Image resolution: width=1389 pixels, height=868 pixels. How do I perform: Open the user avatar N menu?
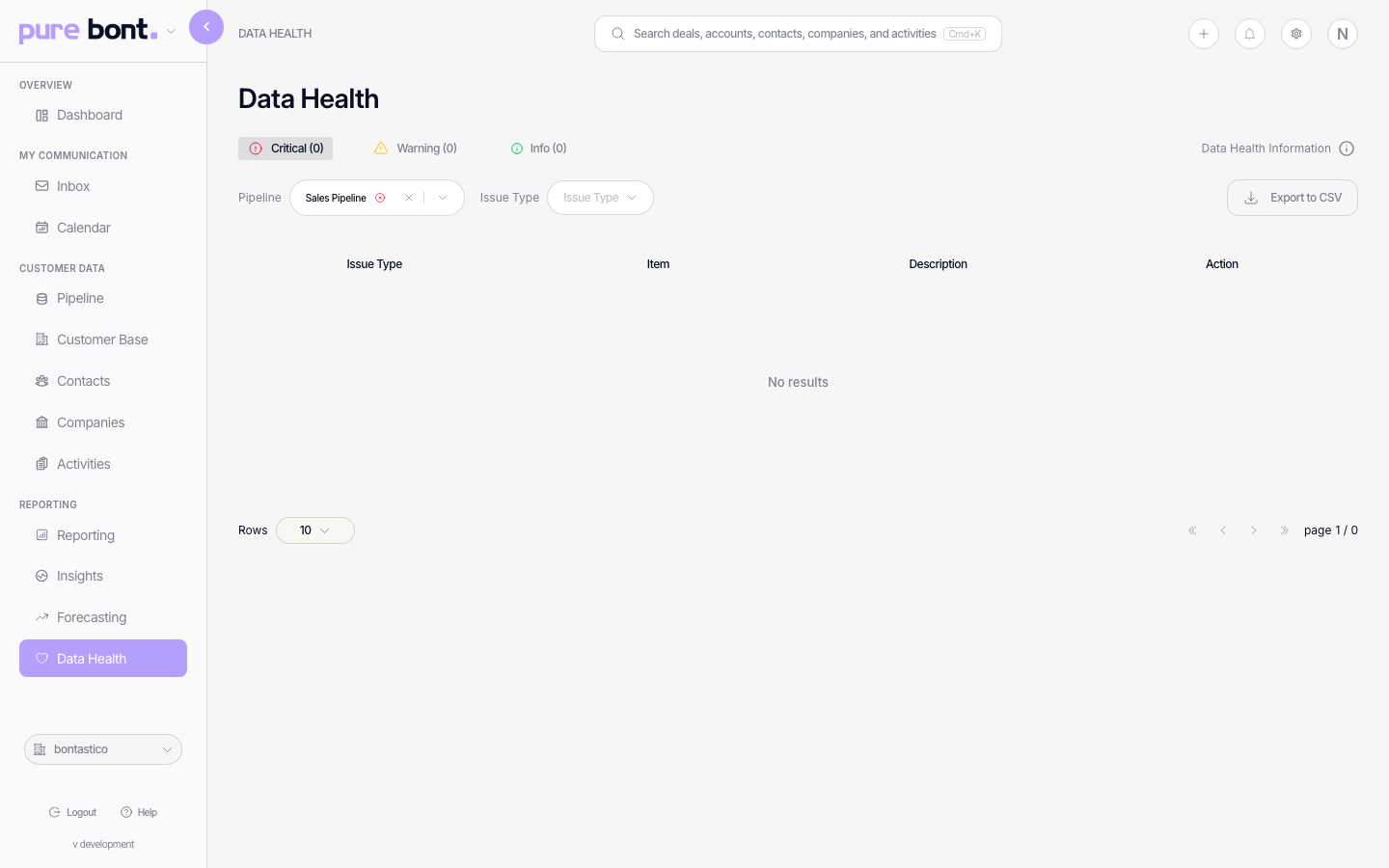pos(1343,34)
